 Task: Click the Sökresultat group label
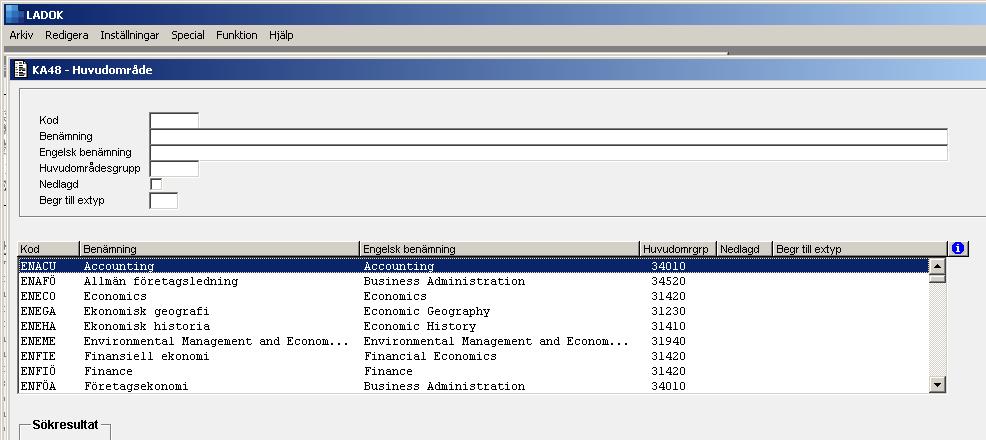65,425
